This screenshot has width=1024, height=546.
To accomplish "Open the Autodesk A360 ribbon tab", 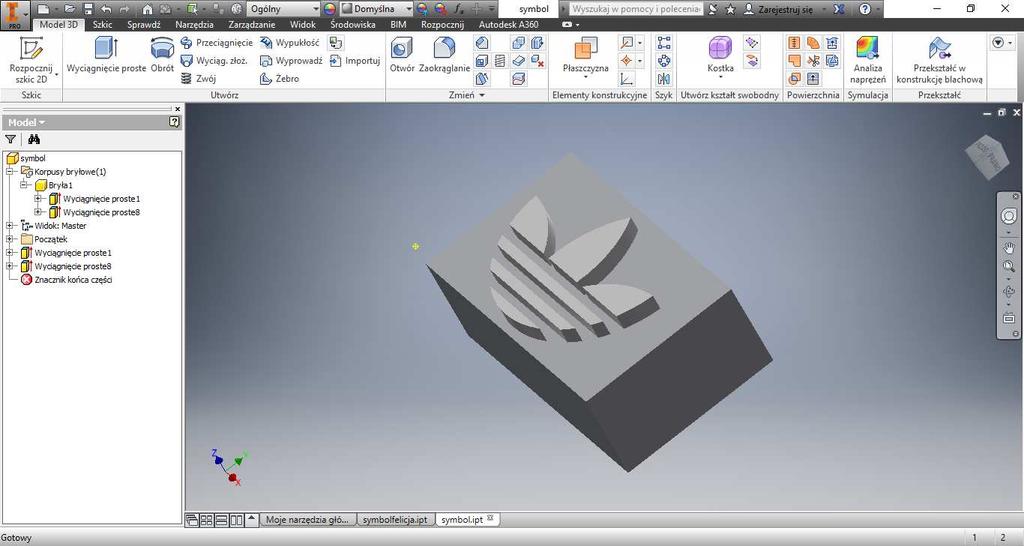I will (509, 24).
